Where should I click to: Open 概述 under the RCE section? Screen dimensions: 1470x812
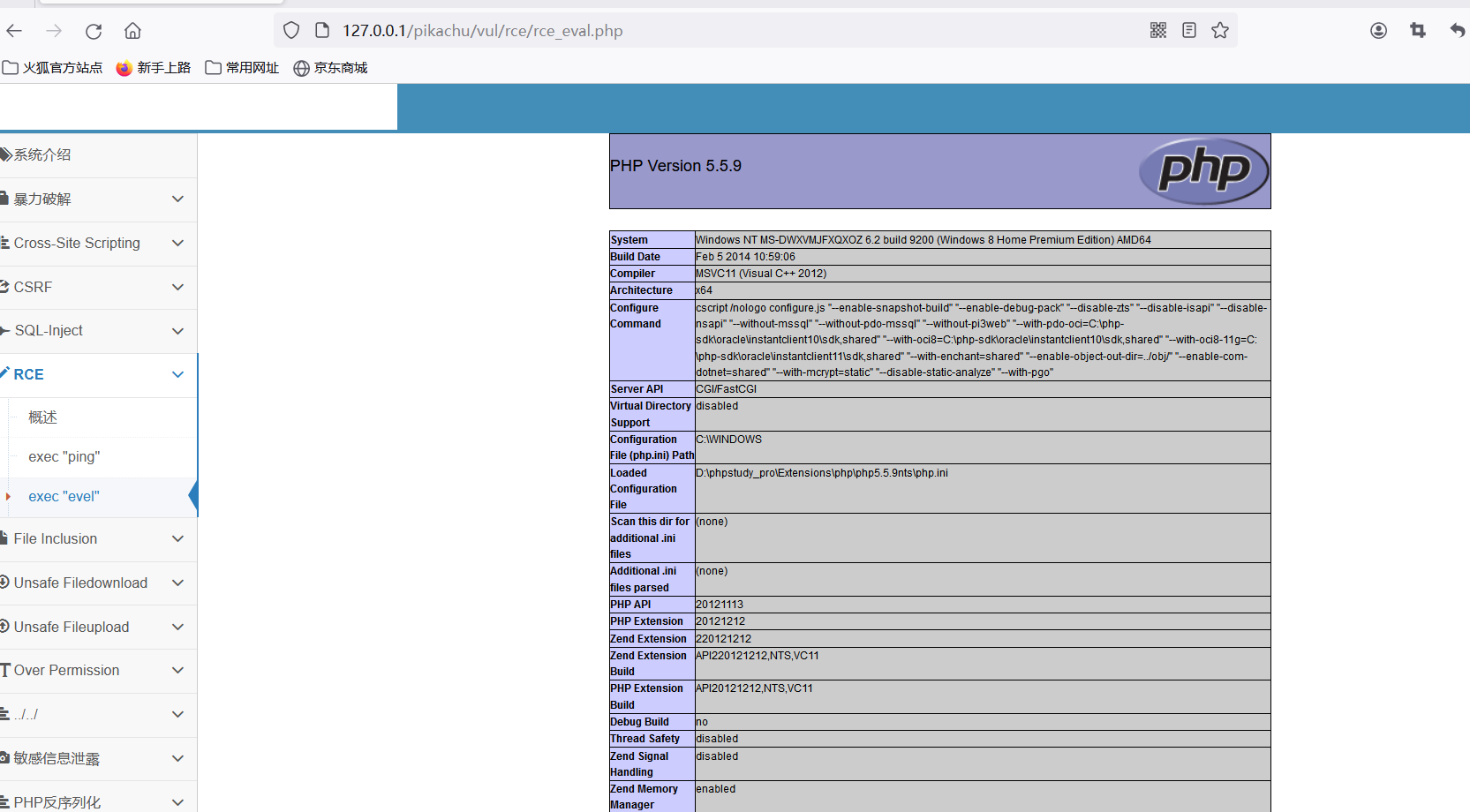(42, 417)
